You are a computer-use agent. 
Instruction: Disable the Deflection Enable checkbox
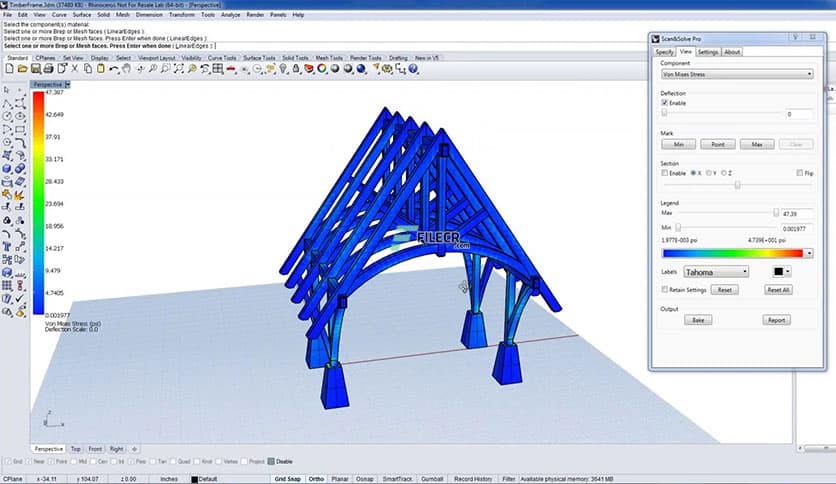tap(665, 102)
